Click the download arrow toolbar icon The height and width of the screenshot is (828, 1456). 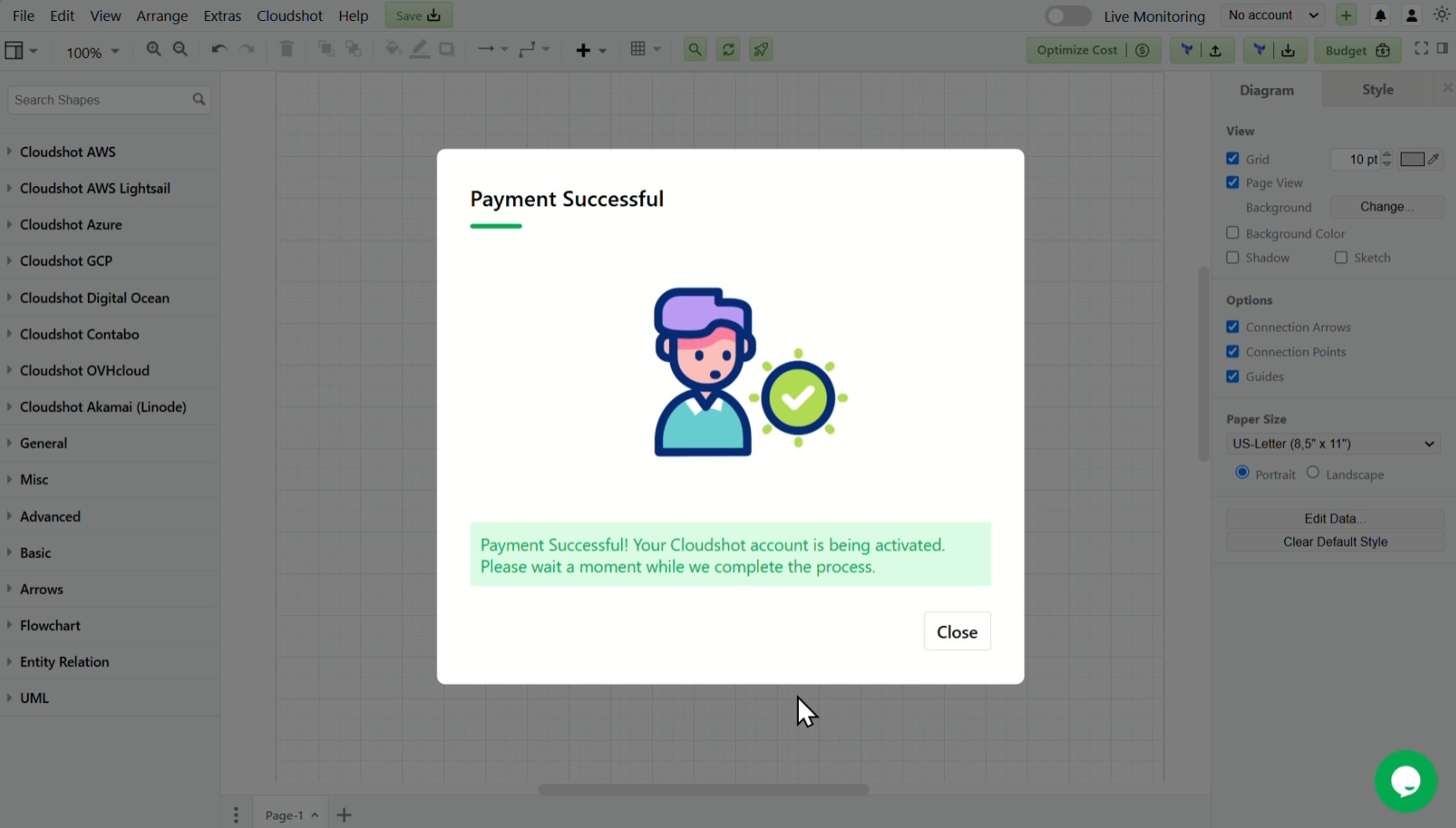pyautogui.click(x=1288, y=50)
